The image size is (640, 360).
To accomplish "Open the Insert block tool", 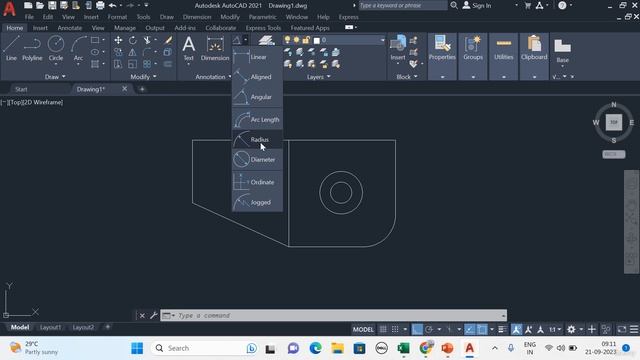I will pyautogui.click(x=398, y=47).
